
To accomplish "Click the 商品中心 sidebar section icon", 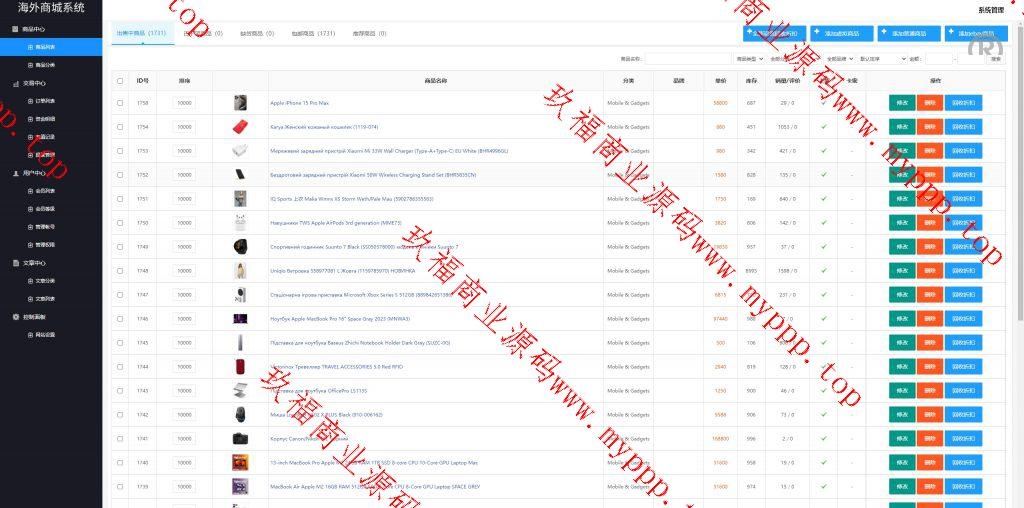I will click(x=15, y=29).
